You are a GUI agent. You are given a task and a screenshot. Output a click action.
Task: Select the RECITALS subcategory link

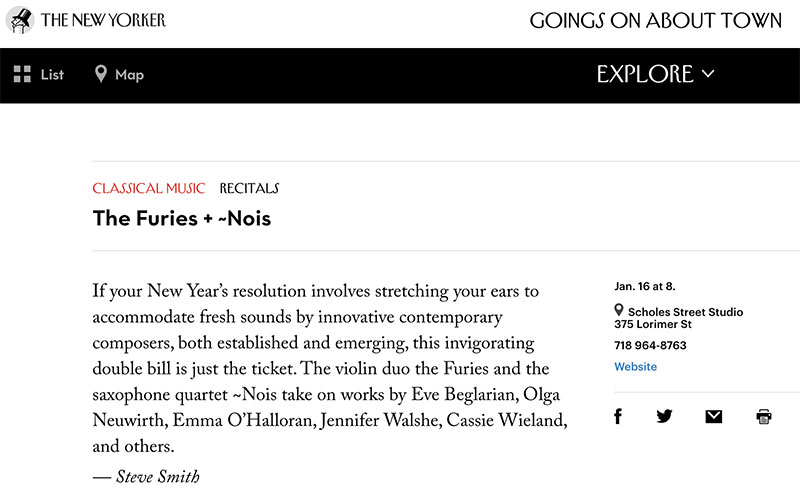pos(249,188)
